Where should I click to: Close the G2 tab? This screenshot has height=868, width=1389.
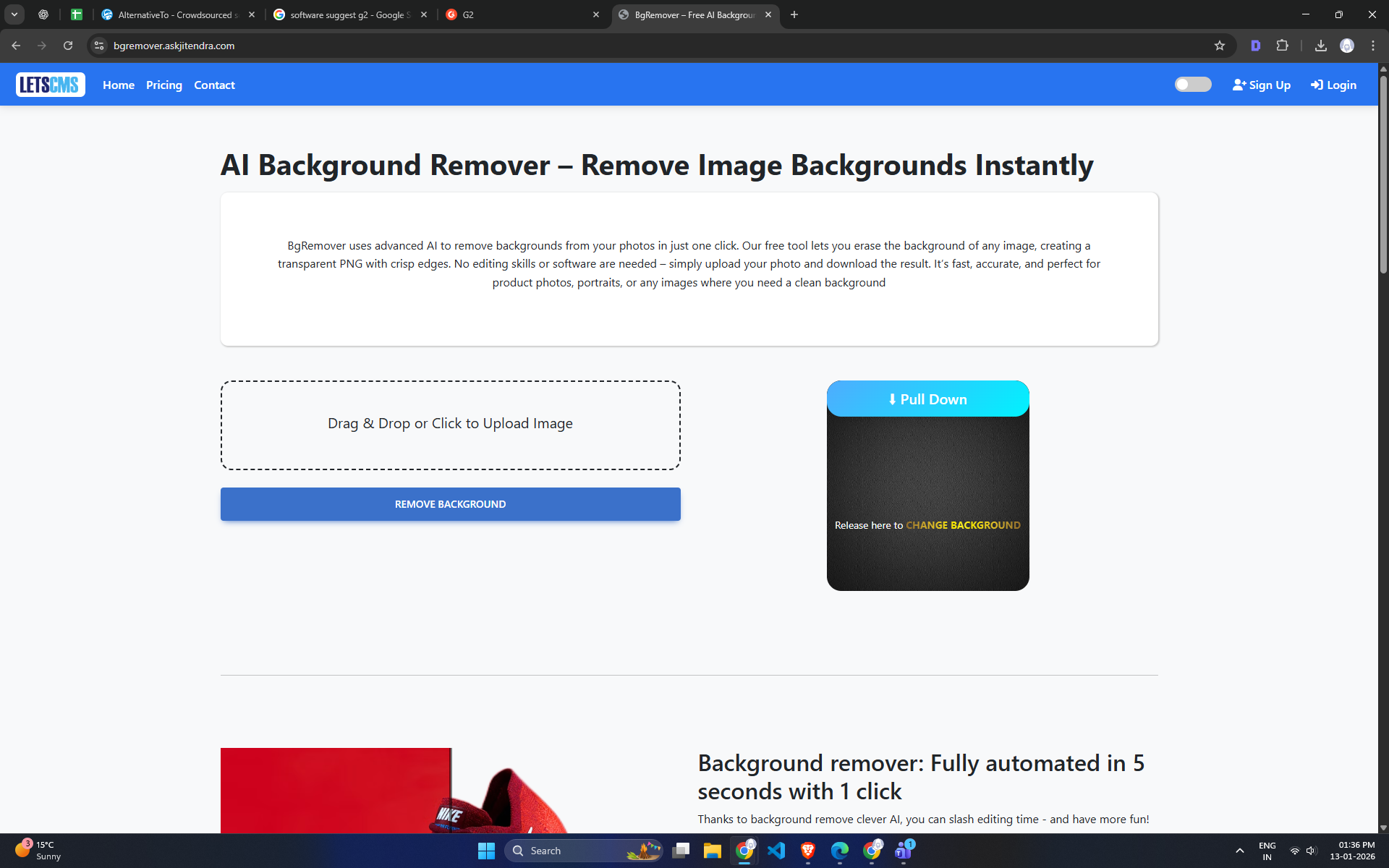pos(596,14)
